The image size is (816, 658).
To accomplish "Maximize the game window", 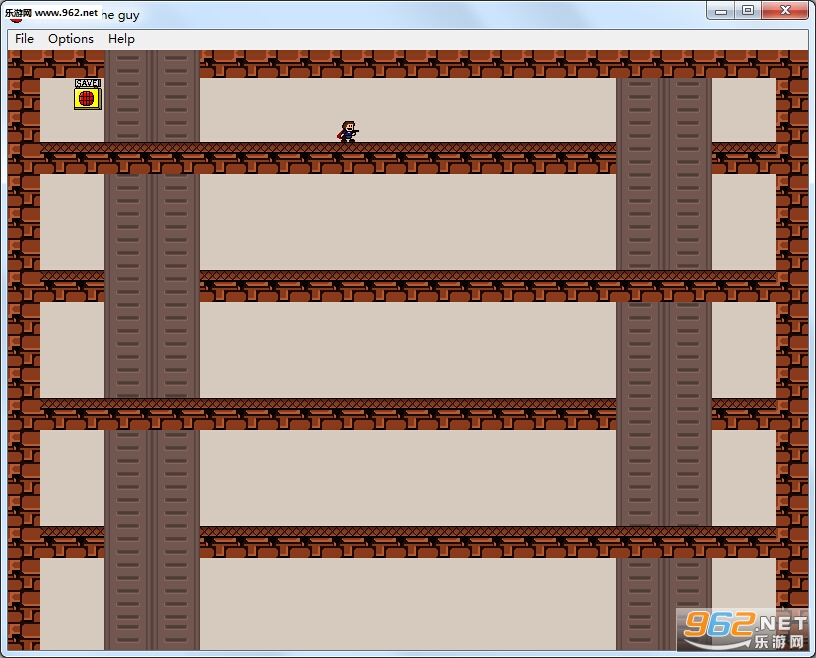I will tap(748, 11).
